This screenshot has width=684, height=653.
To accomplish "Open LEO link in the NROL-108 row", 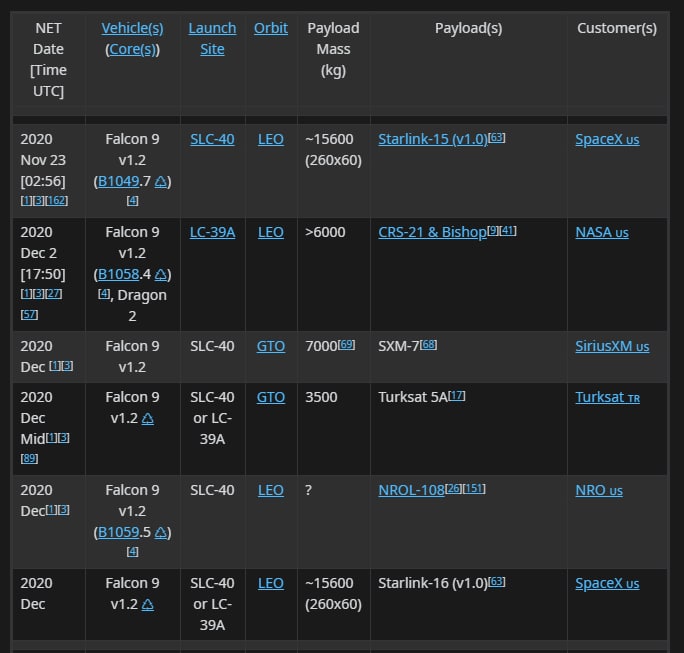I will tap(271, 490).
